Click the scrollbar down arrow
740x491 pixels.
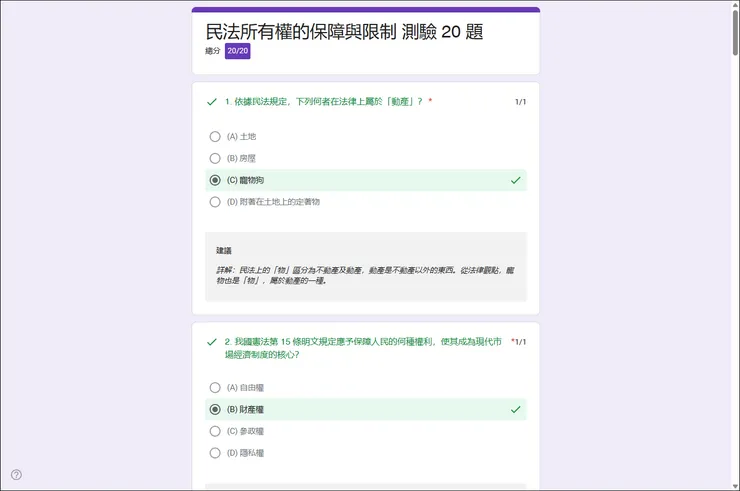[735, 486]
